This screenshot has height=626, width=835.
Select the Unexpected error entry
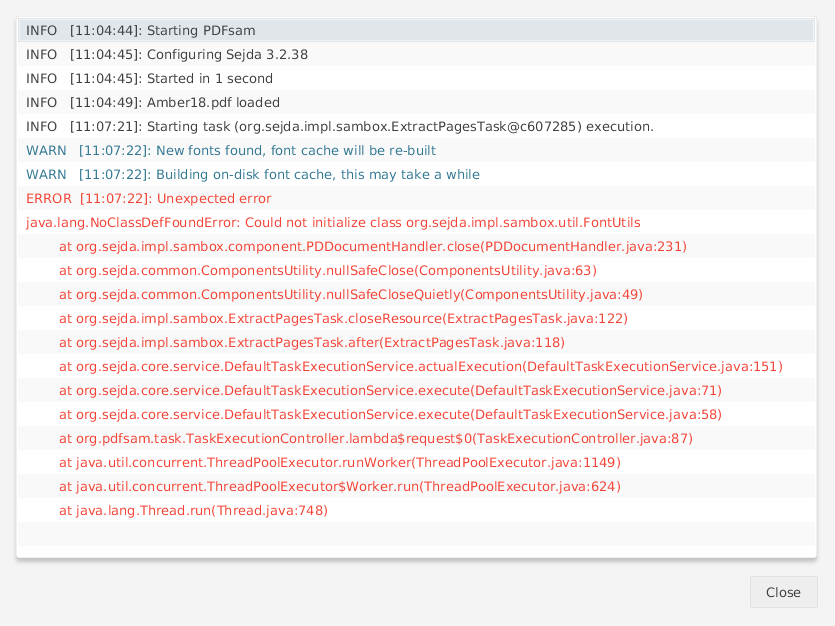tap(140, 198)
